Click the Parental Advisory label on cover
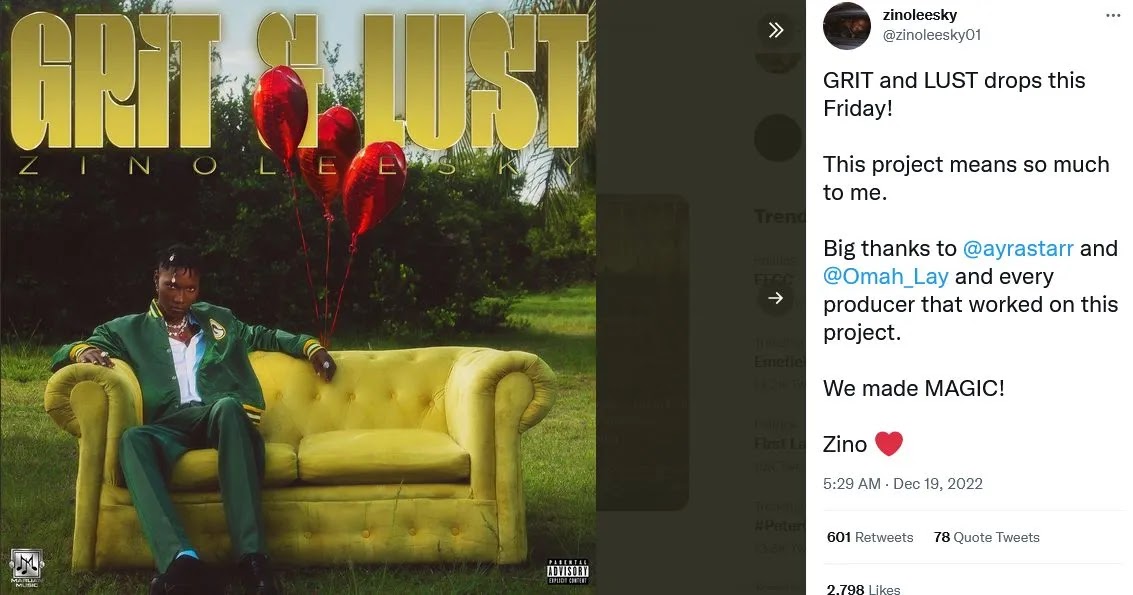 567,571
